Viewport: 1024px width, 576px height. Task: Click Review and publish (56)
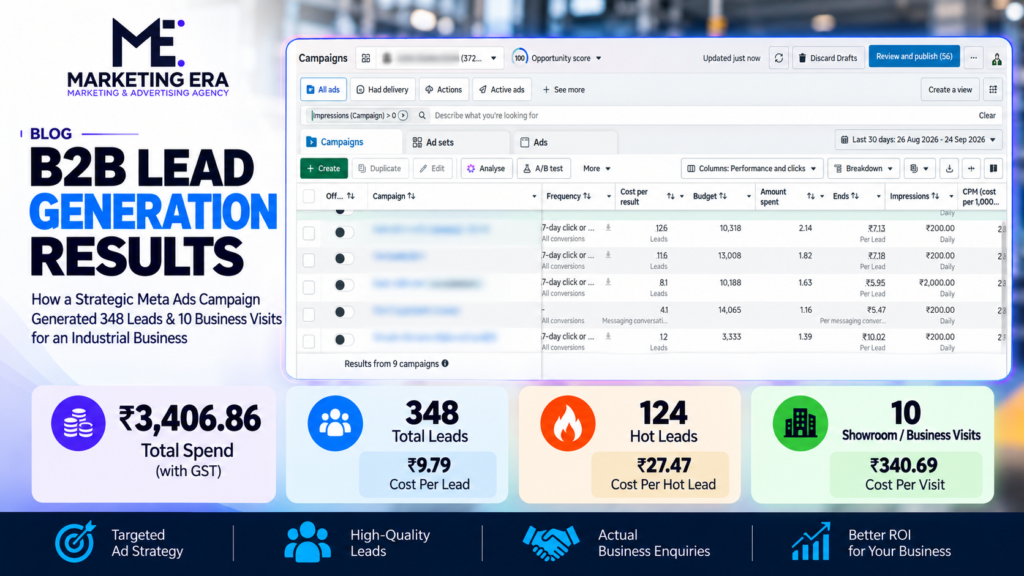[914, 57]
